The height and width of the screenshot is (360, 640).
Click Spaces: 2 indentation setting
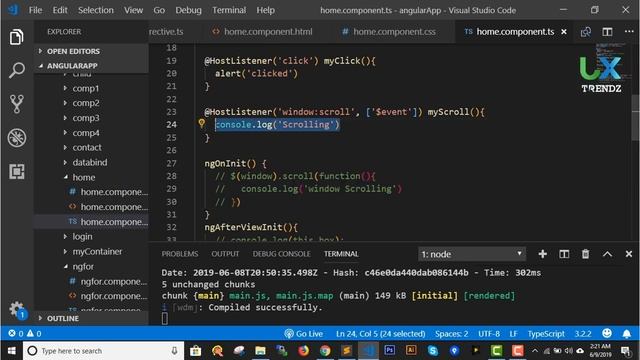pyautogui.click(x=451, y=334)
